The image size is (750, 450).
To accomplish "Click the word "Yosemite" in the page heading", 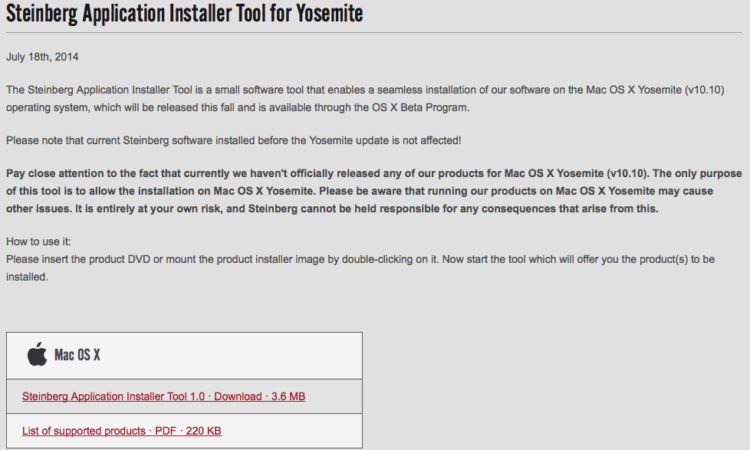I will coord(314,14).
